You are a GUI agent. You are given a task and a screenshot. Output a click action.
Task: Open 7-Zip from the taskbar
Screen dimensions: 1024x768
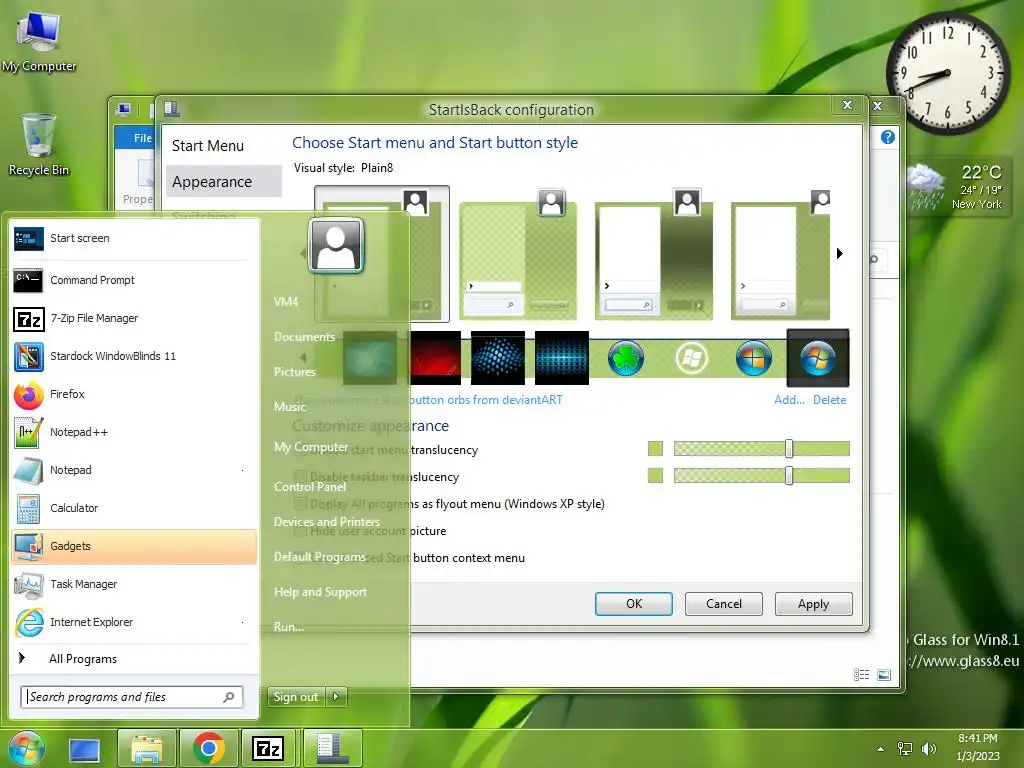tap(268, 748)
